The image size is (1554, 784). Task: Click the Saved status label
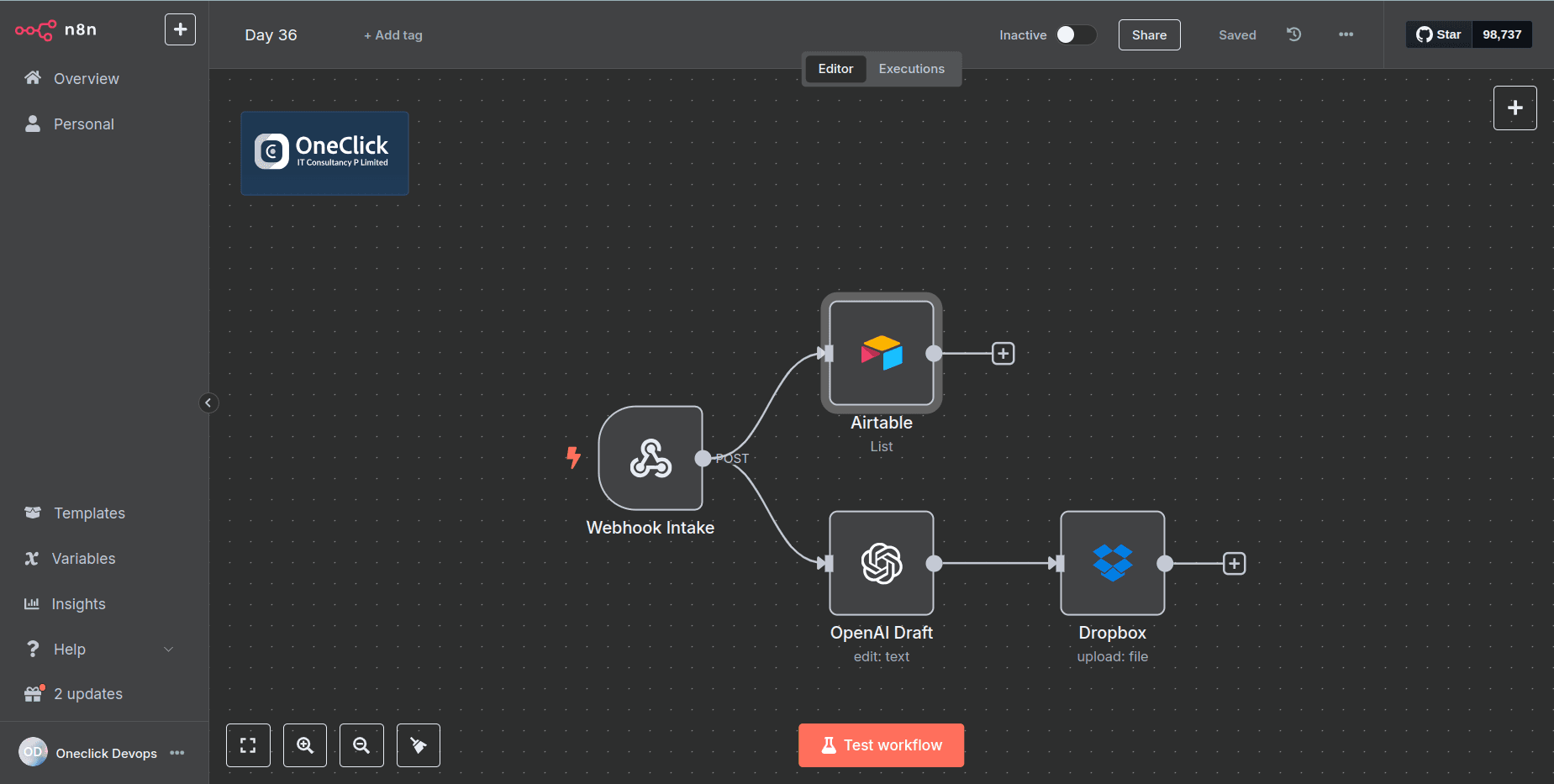click(x=1237, y=35)
